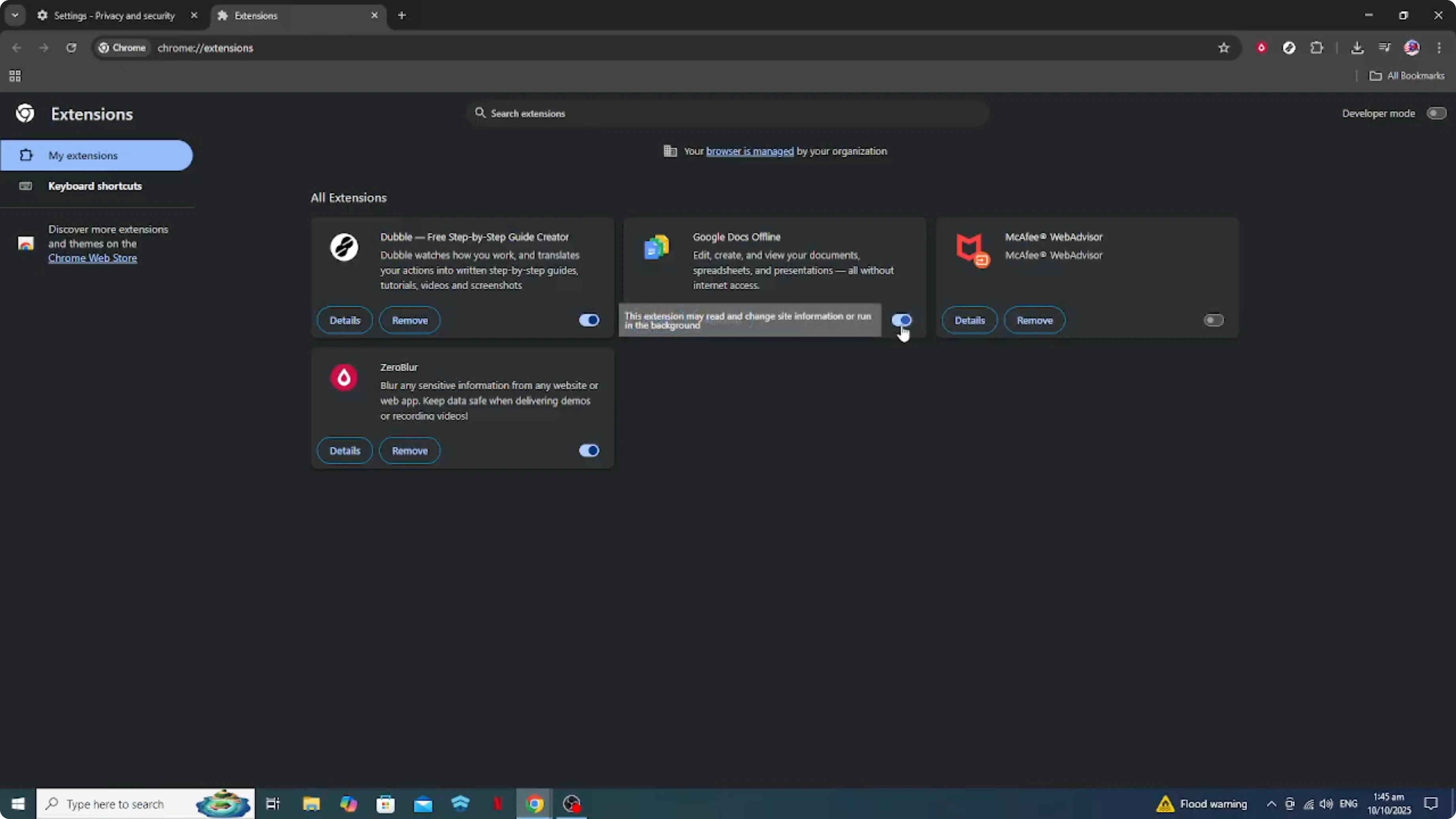Viewport: 1456px width, 819px height.
Task: Disable the ZeroBlur extension
Action: pos(588,451)
